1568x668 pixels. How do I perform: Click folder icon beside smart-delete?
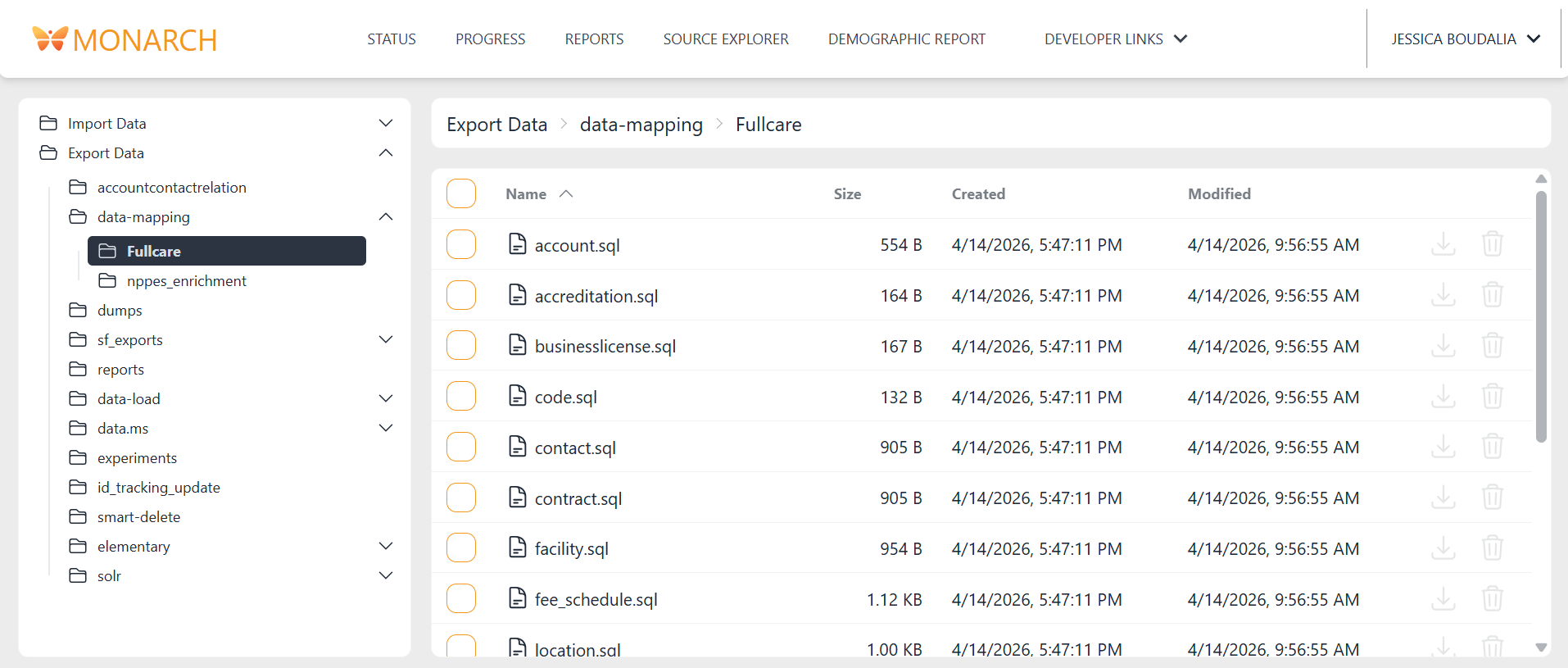pyautogui.click(x=78, y=516)
